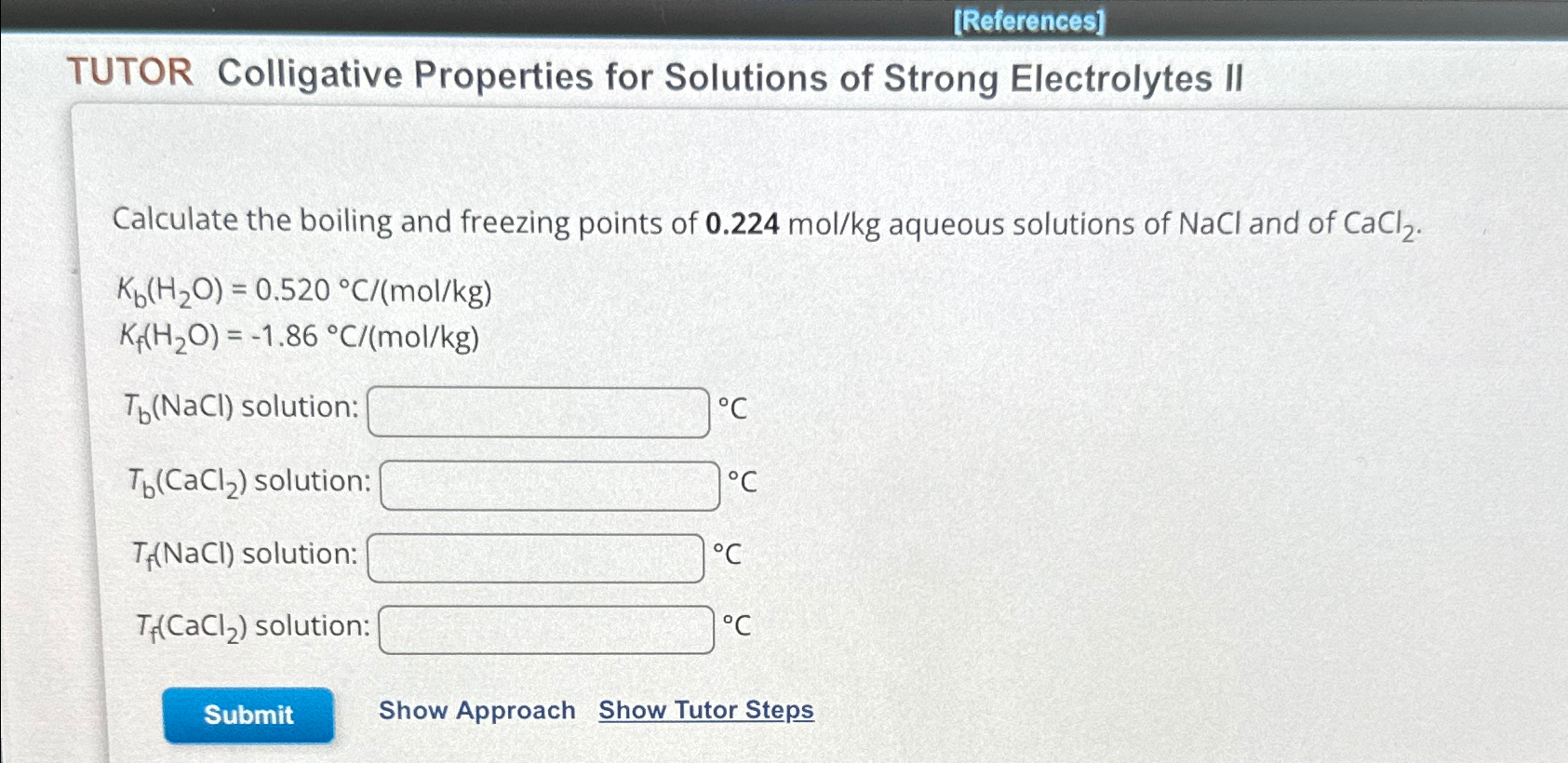Click the Tb(NaCl) solution input field
Screen dimensions: 1568x763
click(540, 409)
